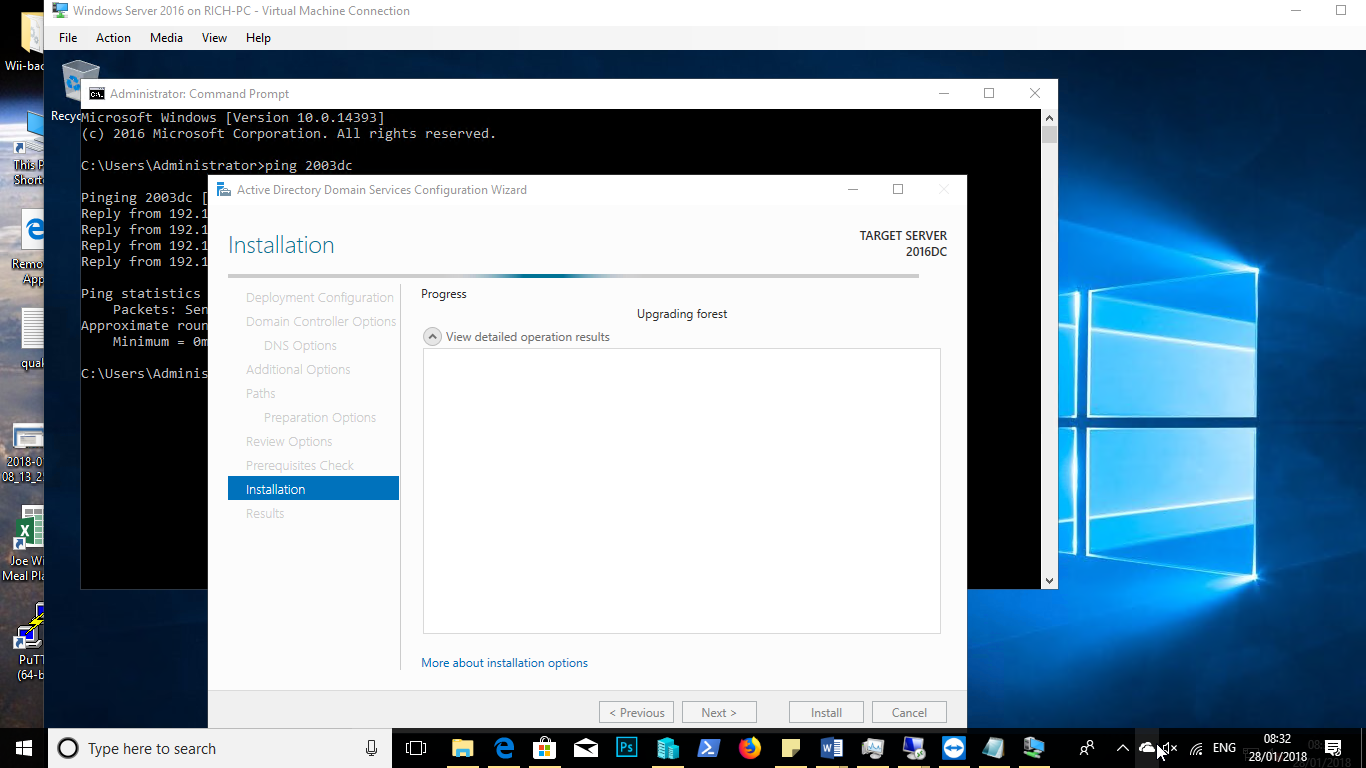Image resolution: width=1366 pixels, height=768 pixels.
Task: Open Windows PowerShell taskbar icon
Action: coord(709,748)
